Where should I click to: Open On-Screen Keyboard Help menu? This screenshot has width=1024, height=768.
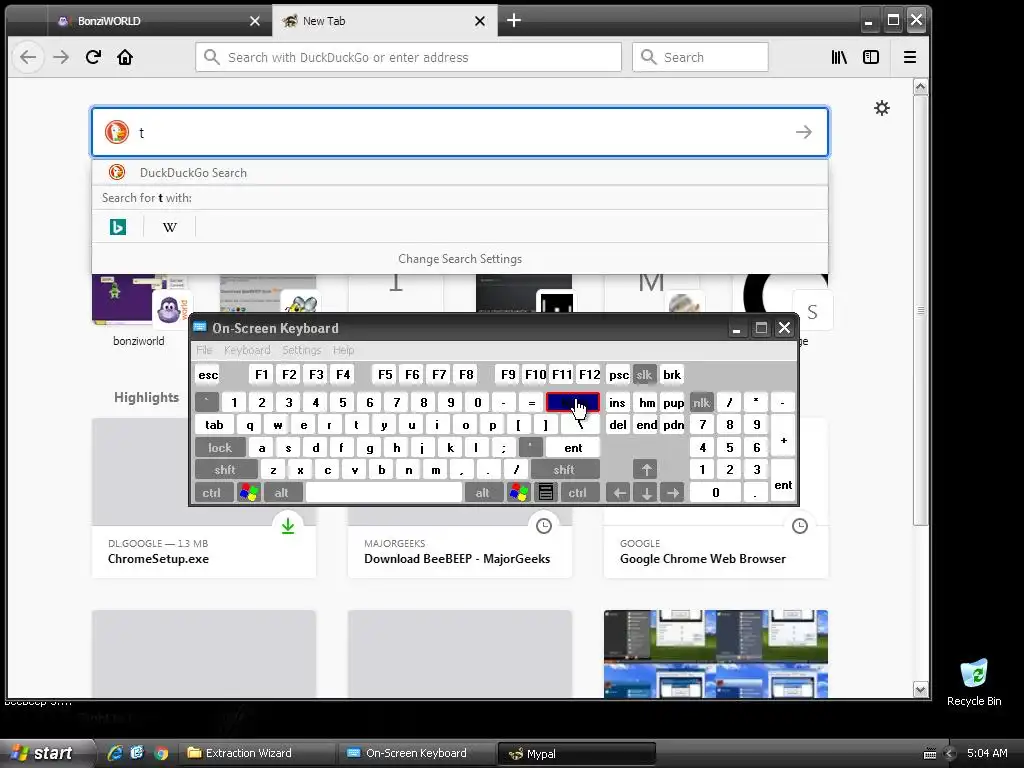(344, 350)
